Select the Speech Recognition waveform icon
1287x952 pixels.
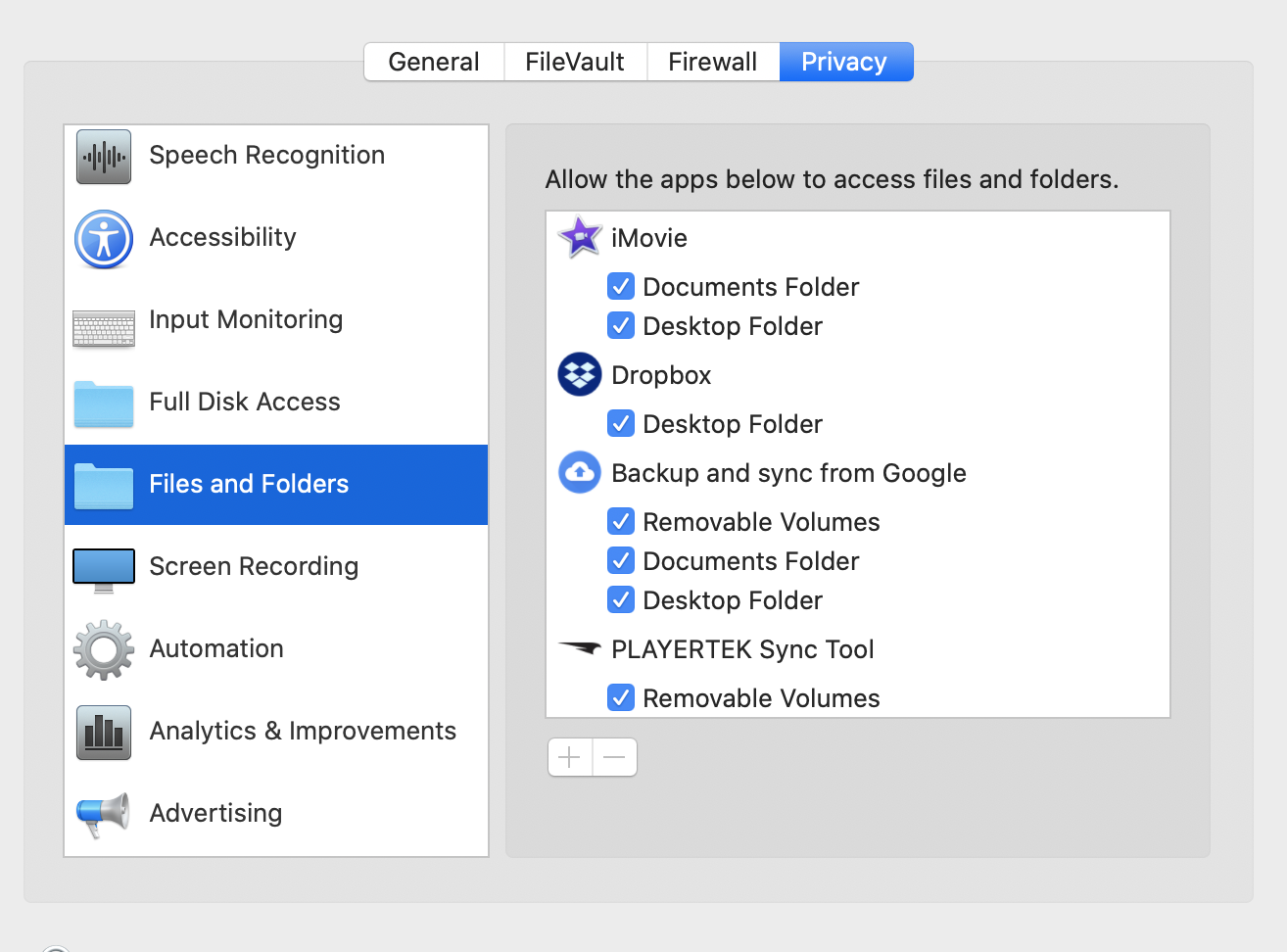(x=104, y=157)
